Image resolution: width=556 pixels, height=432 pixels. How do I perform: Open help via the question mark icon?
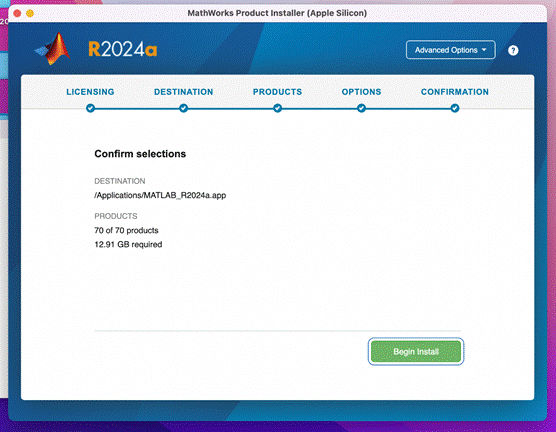513,50
